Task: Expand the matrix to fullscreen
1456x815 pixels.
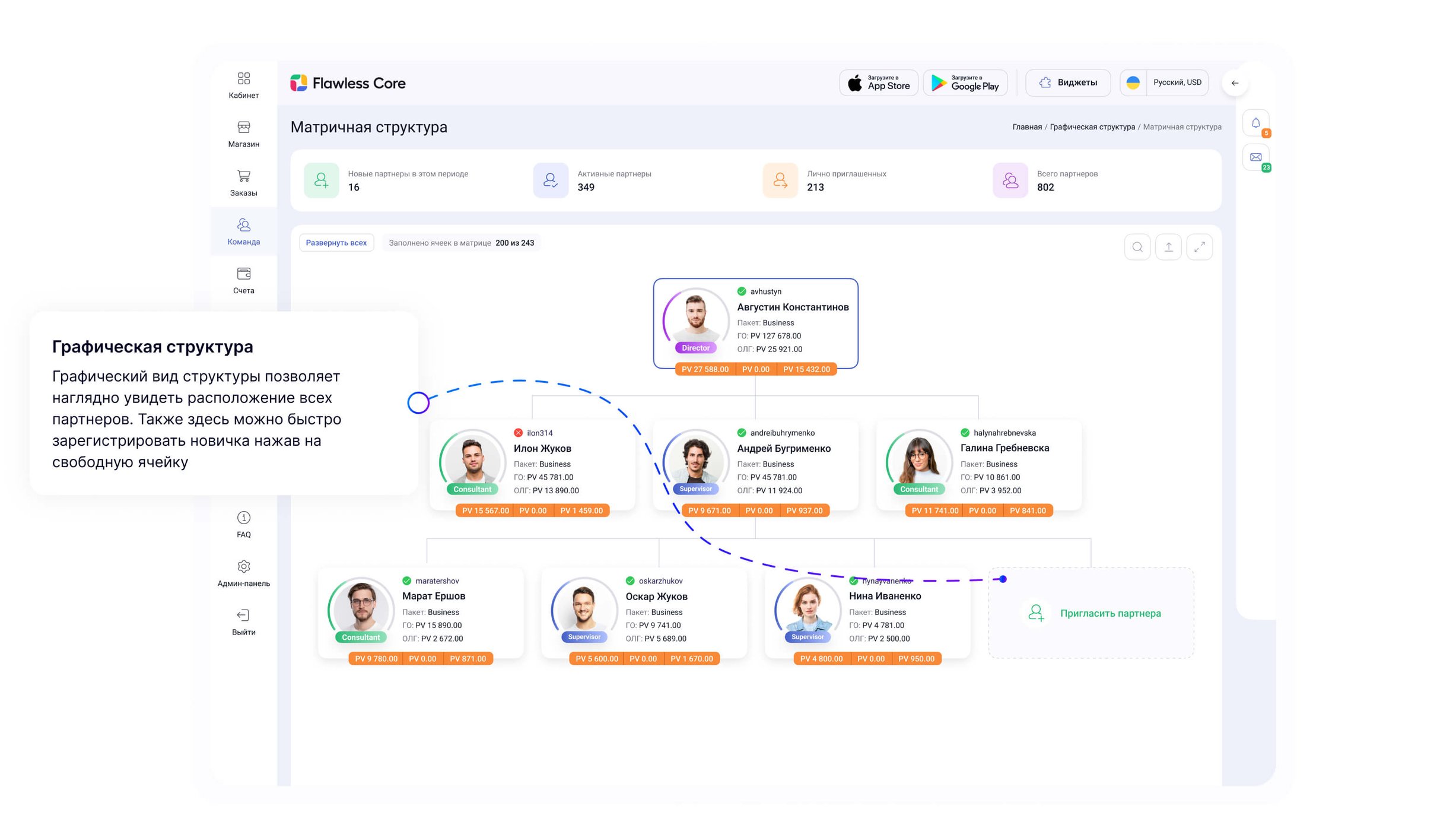Action: 1199,247
